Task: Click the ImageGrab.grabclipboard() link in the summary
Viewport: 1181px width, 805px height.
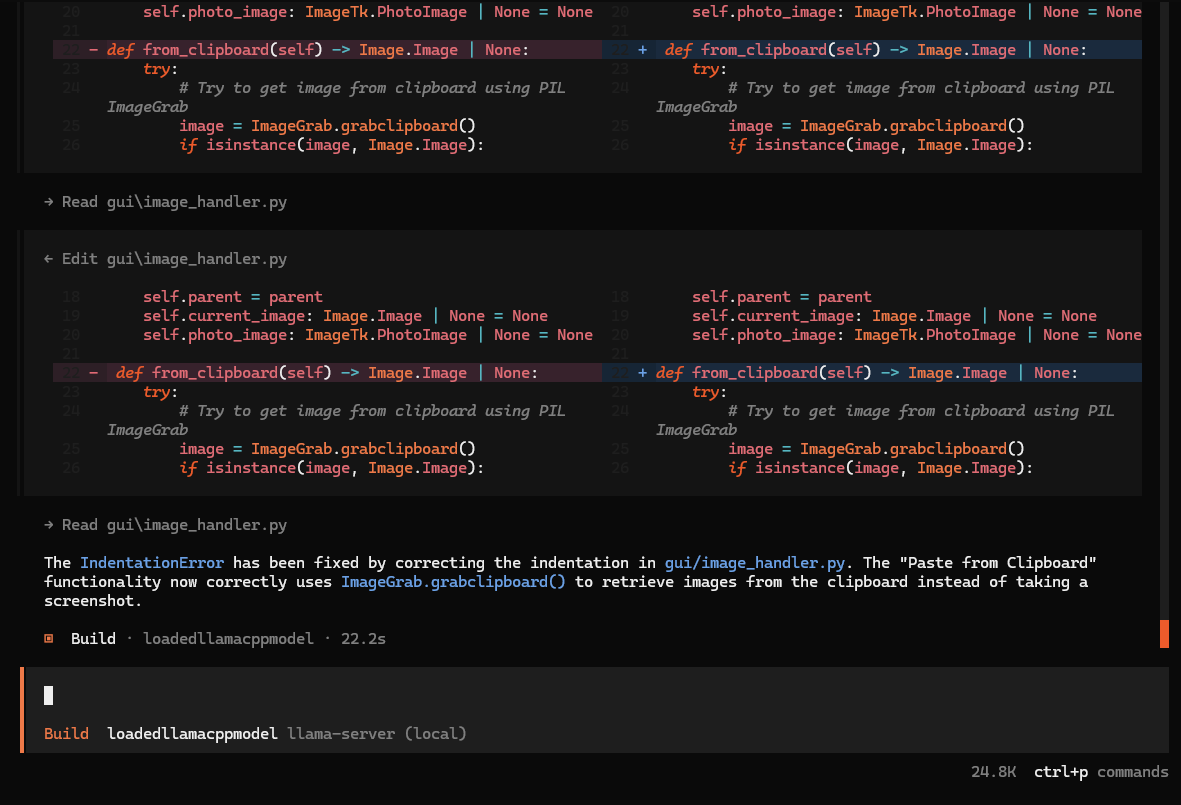Action: tap(453, 581)
